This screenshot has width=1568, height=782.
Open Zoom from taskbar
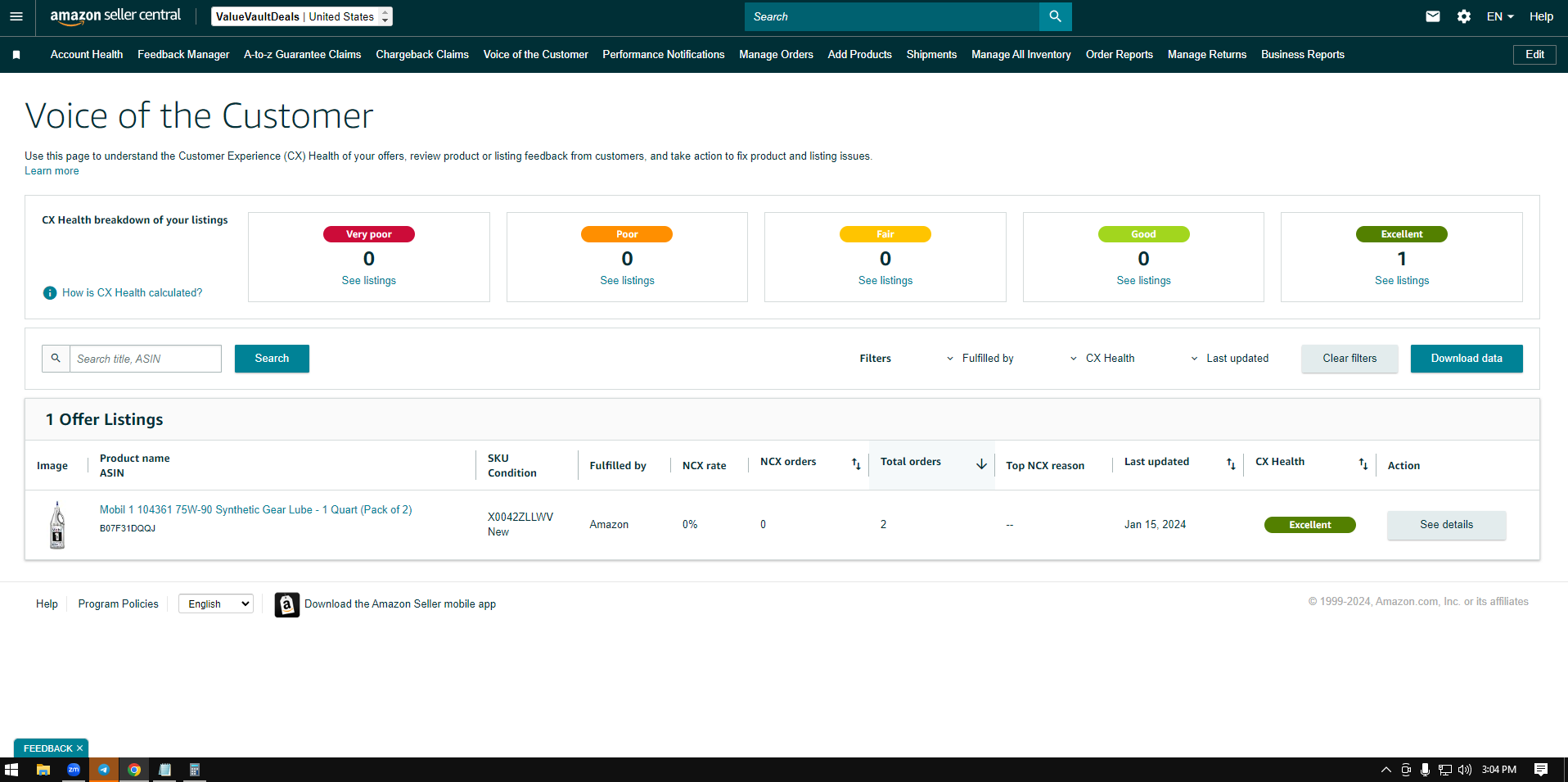pyautogui.click(x=74, y=770)
